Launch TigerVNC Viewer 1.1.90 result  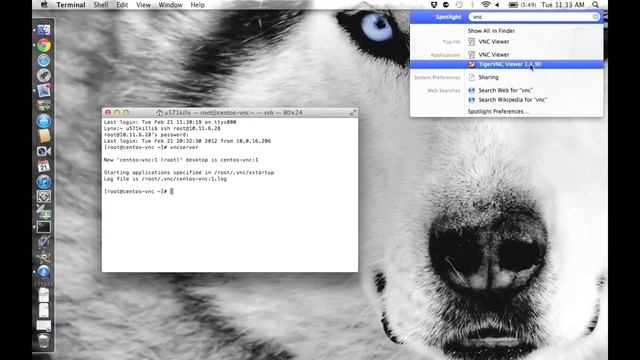tap(506, 64)
